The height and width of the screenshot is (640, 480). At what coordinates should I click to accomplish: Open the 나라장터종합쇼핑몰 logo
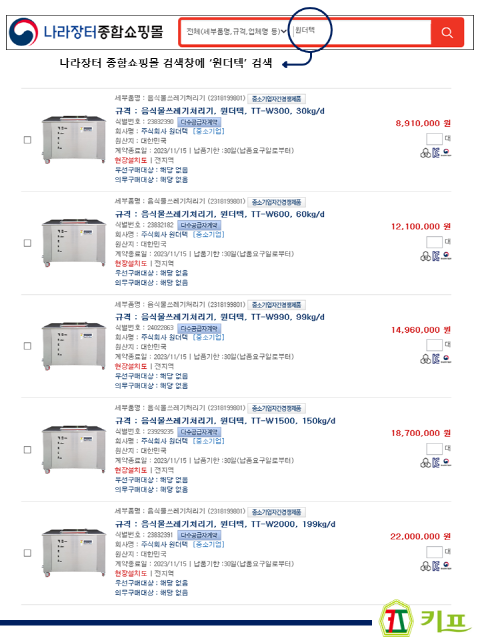[x=86, y=32]
